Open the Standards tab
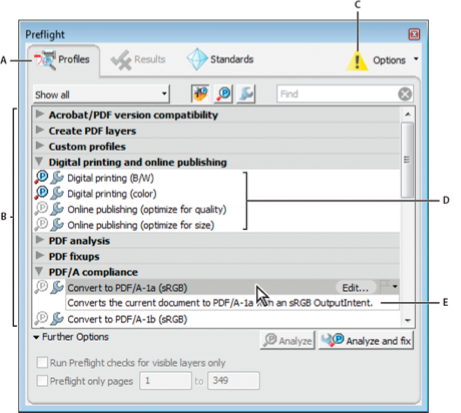Image resolution: width=461 pixels, height=413 pixels. click(220, 60)
